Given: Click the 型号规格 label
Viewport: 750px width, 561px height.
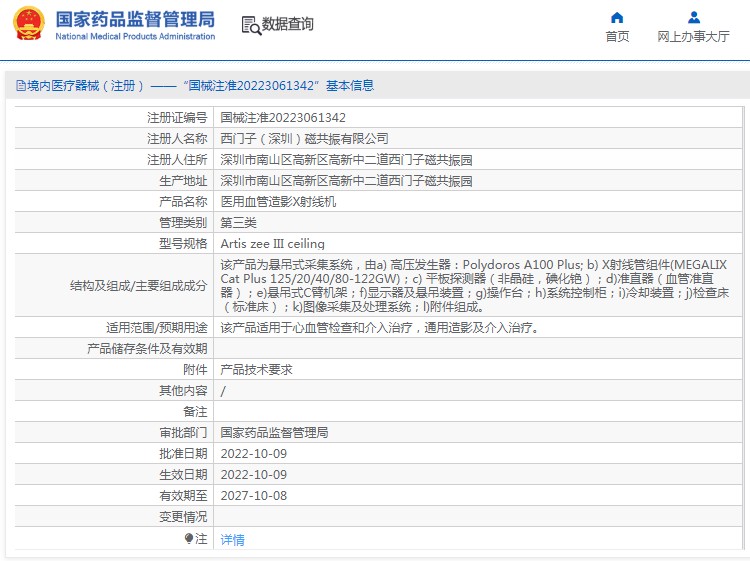Looking at the screenshot, I should [x=183, y=244].
